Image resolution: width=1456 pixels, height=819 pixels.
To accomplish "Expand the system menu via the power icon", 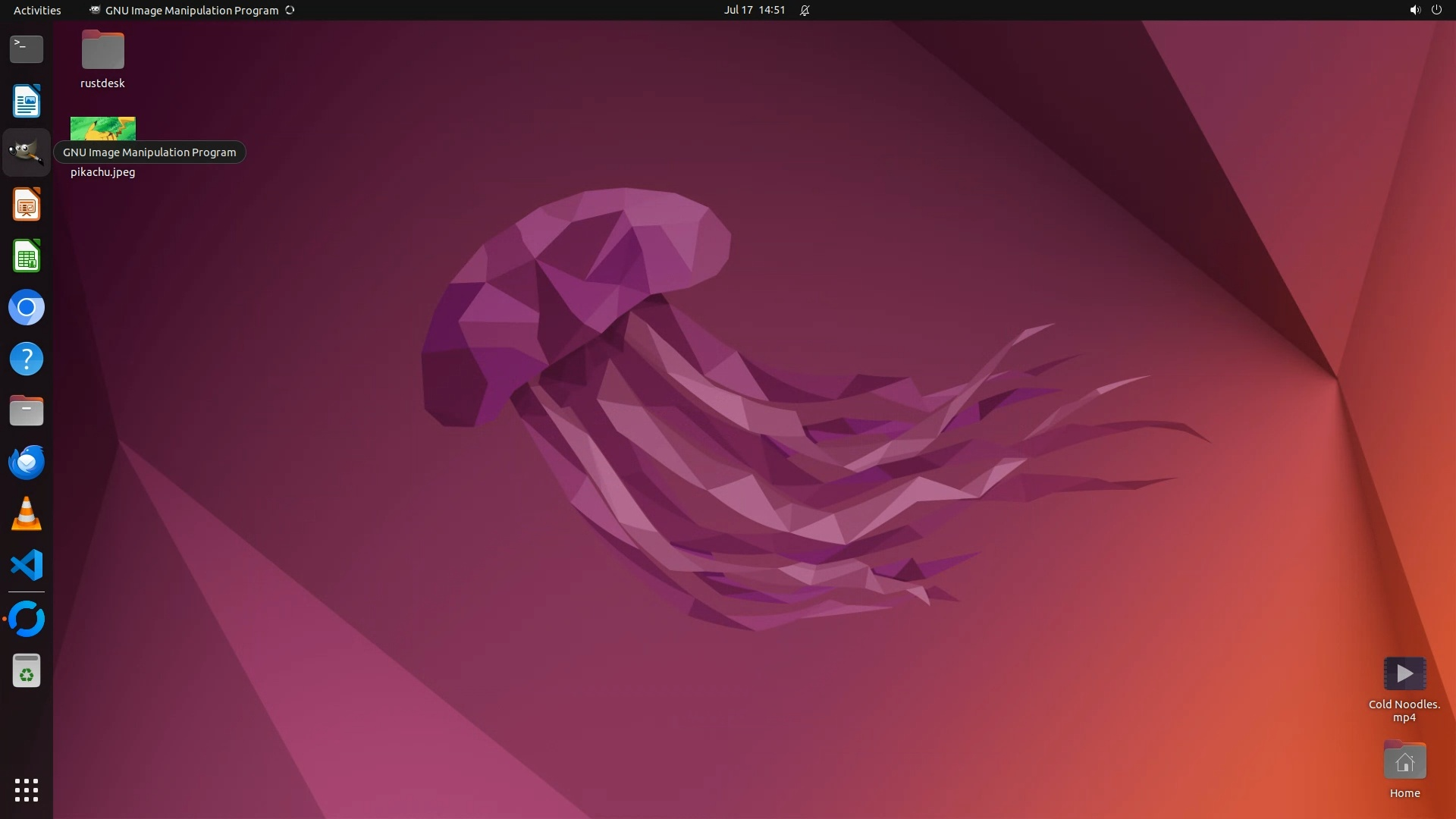I will point(1436,10).
